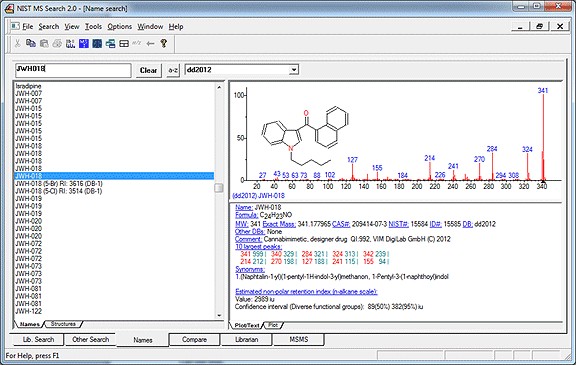Select JWH-122 in the compound list
The height and width of the screenshot is (365, 576).
(28, 311)
